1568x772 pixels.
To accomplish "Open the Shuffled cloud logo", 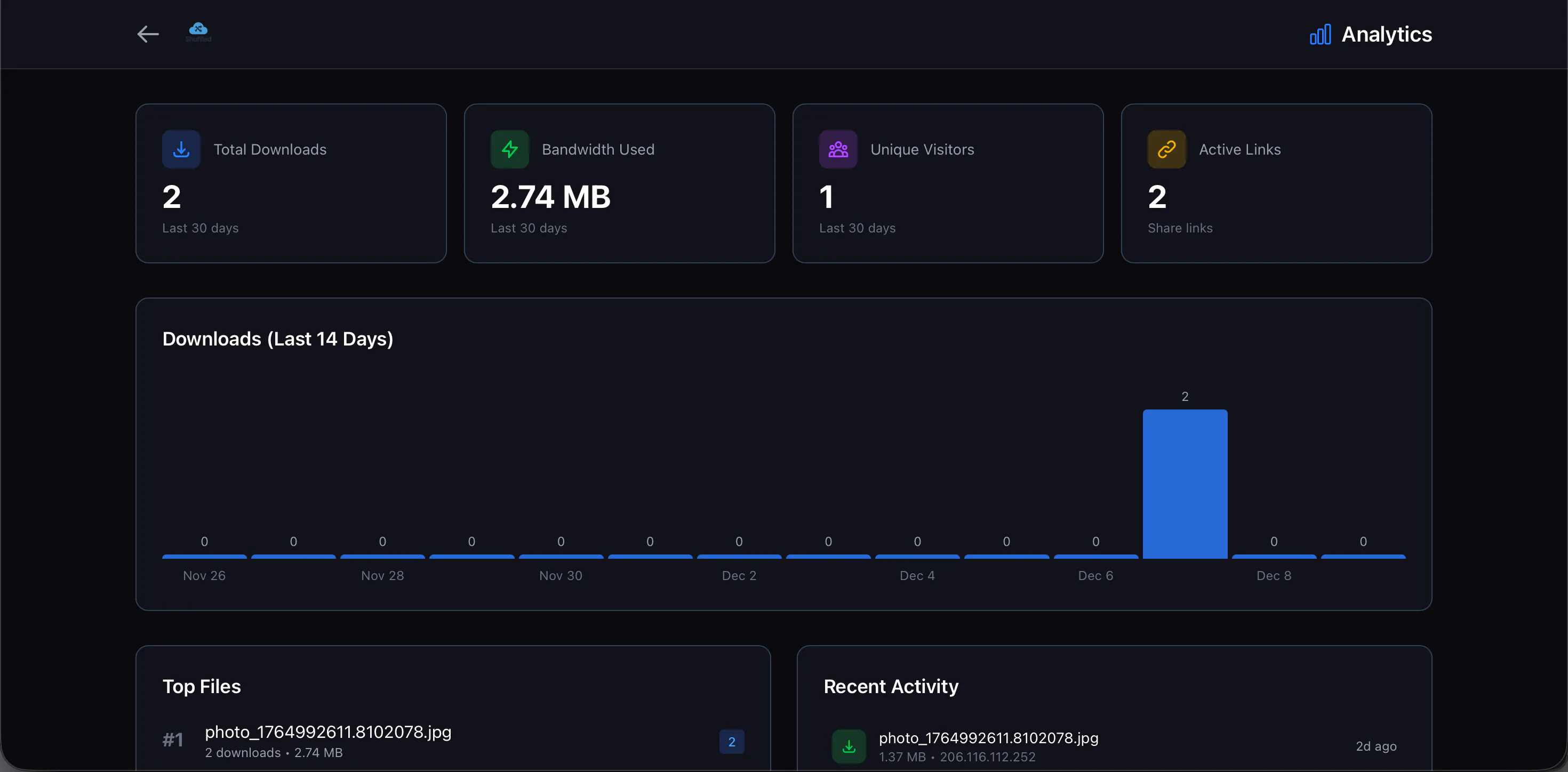I will (198, 32).
